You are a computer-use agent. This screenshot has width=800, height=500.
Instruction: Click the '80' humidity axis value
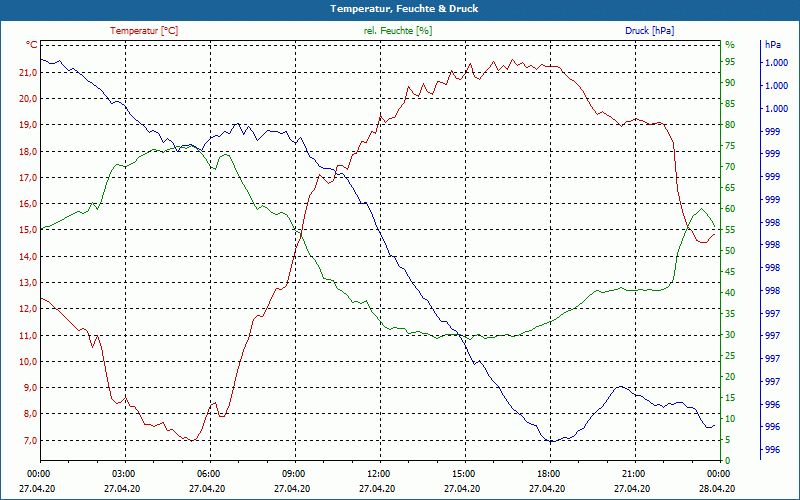[730, 125]
